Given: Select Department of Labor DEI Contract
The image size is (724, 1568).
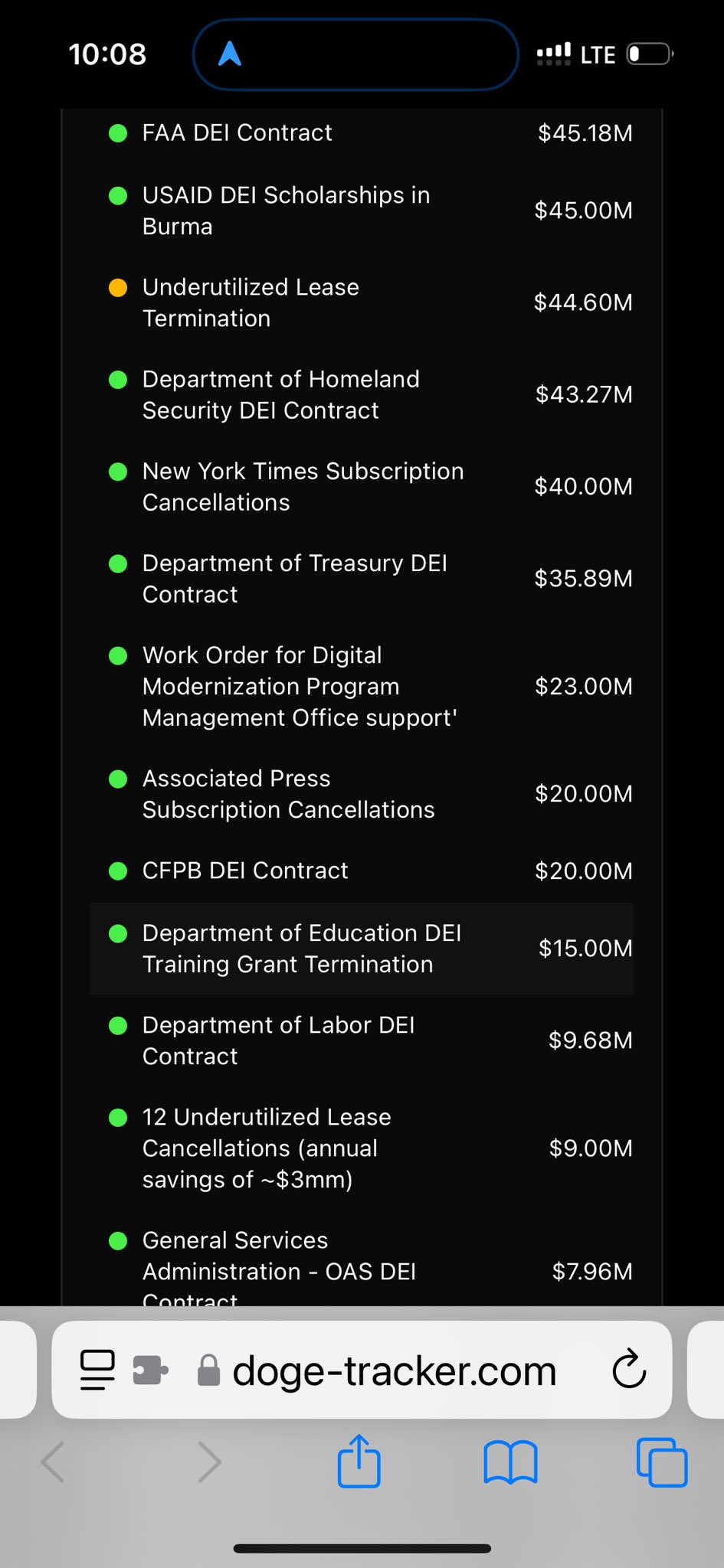Looking at the screenshot, I should 278,1040.
